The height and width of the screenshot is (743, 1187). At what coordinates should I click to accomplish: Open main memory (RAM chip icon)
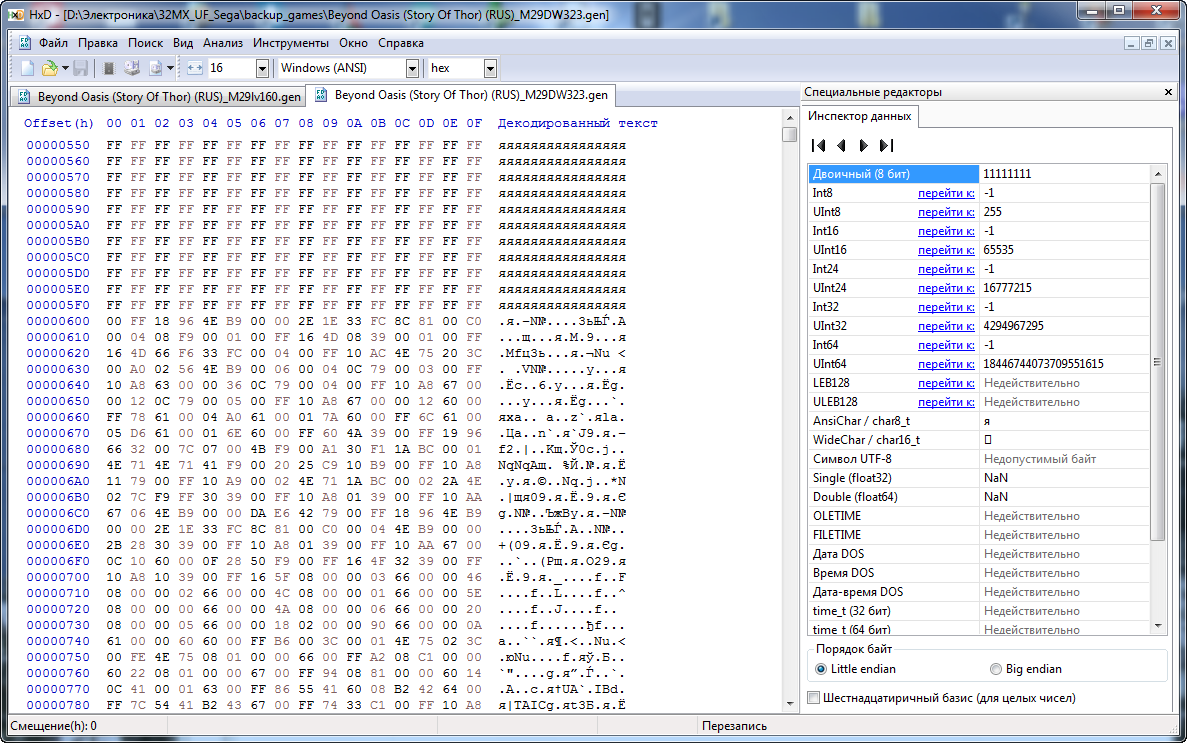[108, 68]
